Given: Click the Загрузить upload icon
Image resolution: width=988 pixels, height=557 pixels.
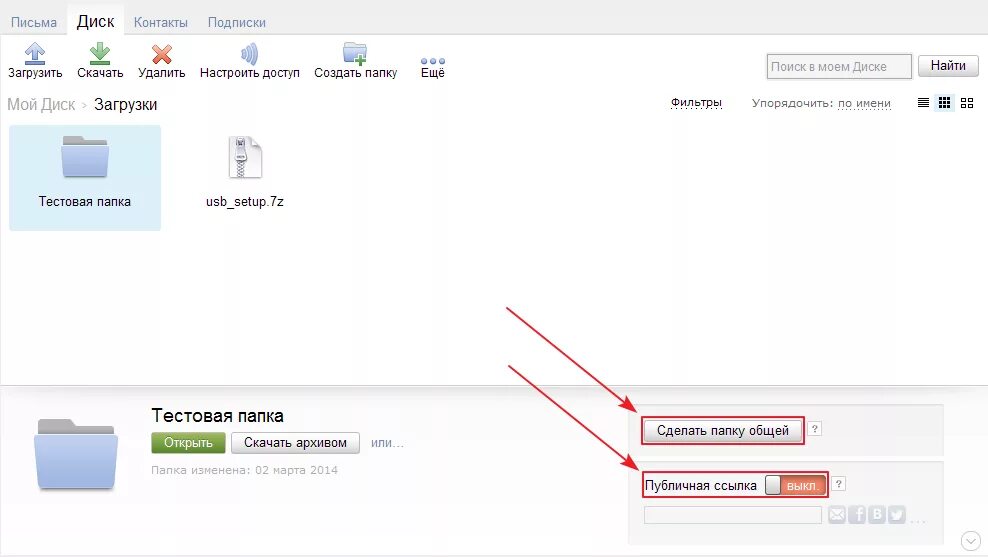Looking at the screenshot, I should coord(35,54).
